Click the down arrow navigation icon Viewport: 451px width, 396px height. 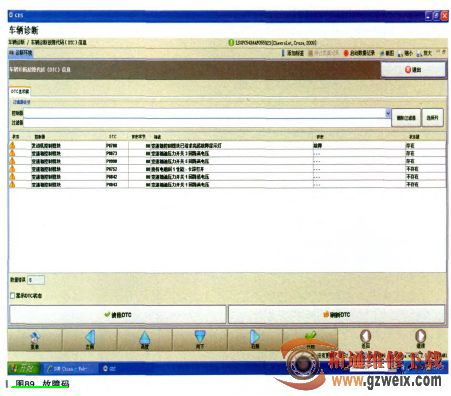(200, 337)
